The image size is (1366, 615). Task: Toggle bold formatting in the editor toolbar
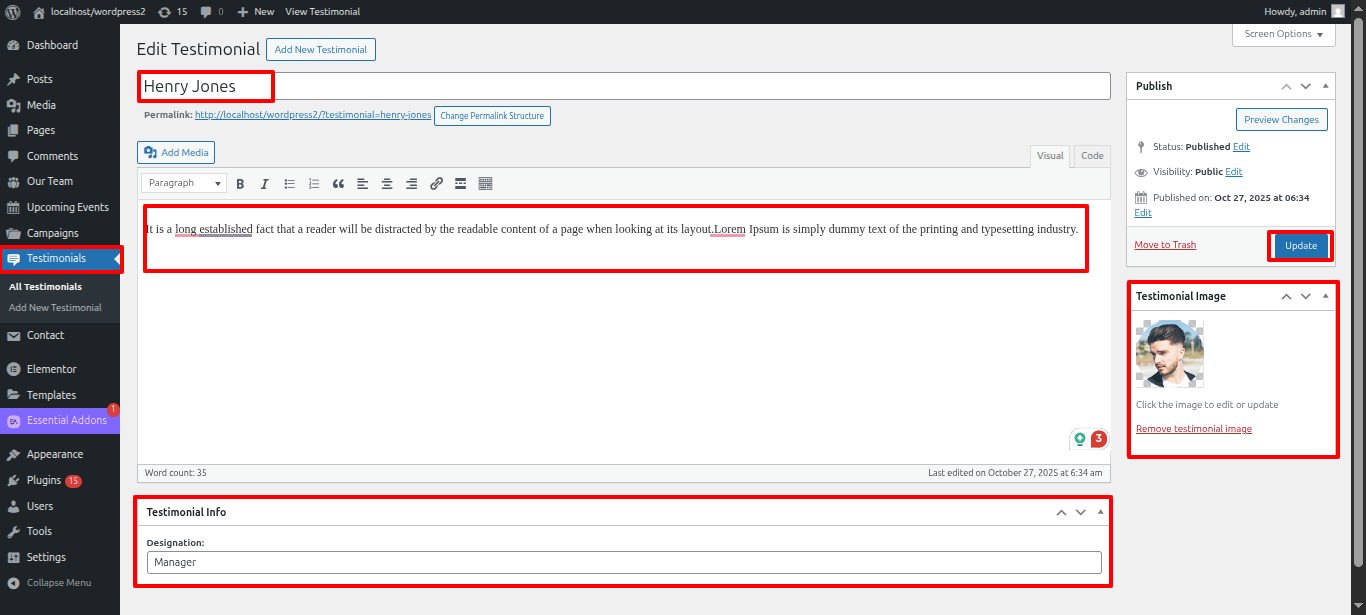tap(240, 184)
